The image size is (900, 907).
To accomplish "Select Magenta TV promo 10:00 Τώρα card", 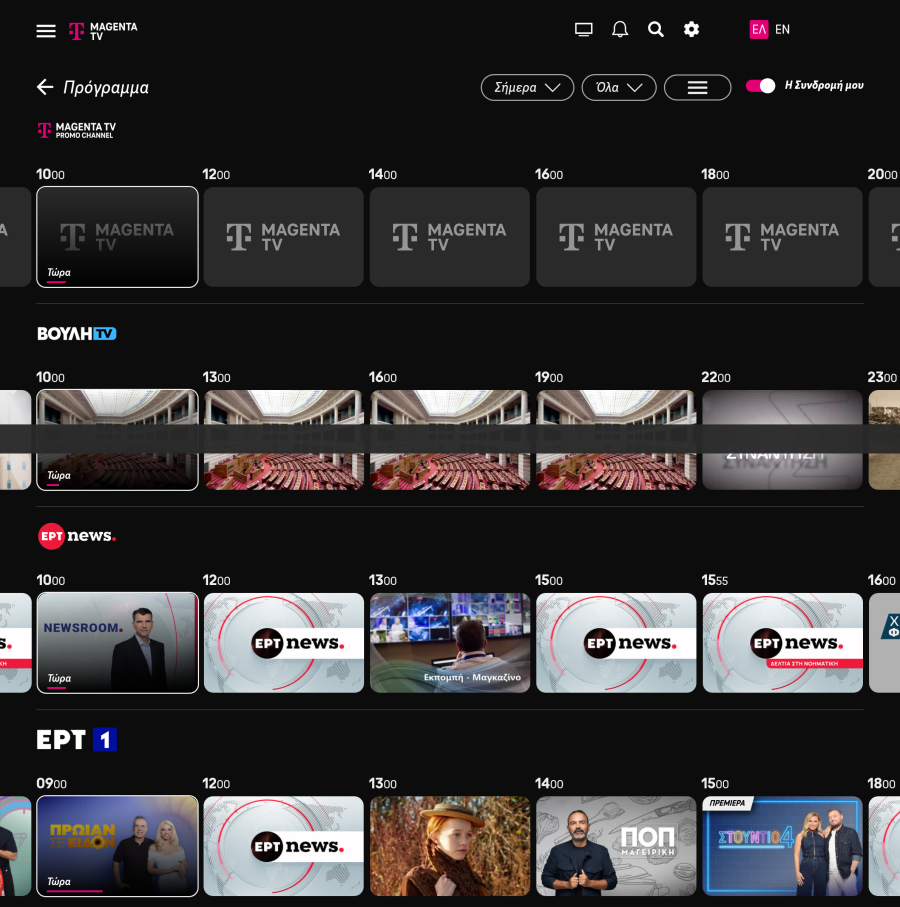I will pos(117,237).
